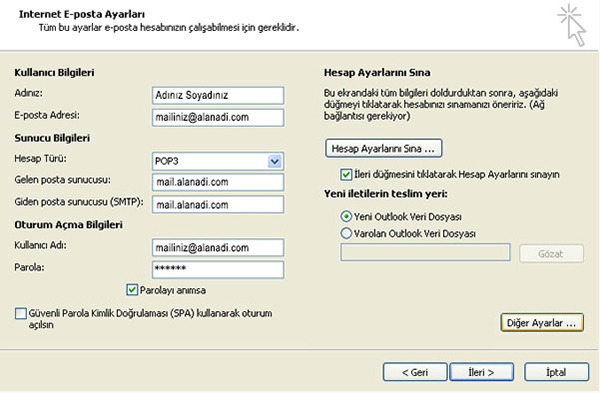600x393 pixels.
Task: Click the Sunucu Bilgileri heading
Action: tap(52, 138)
